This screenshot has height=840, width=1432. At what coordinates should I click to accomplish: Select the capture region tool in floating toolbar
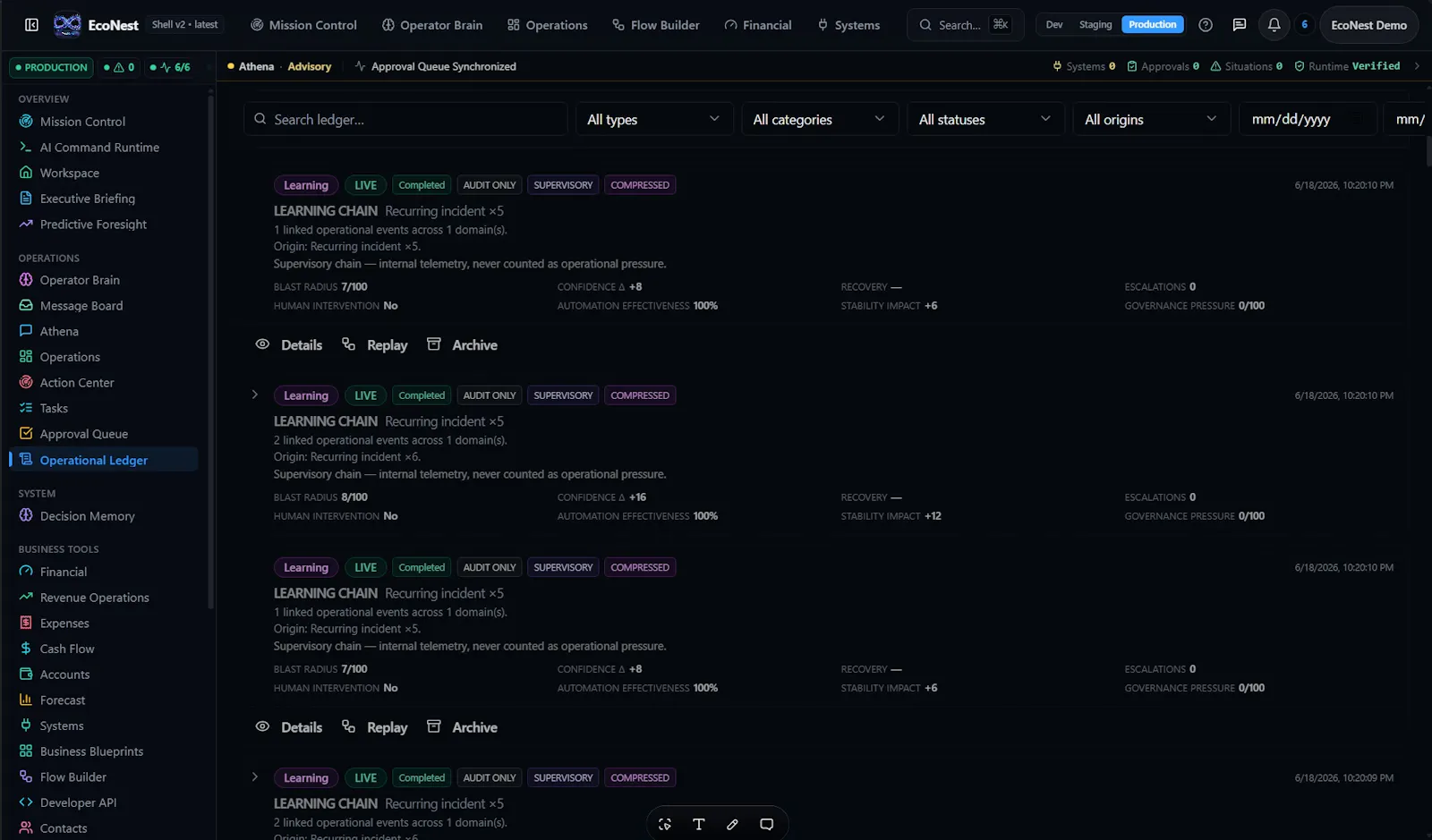pos(665,825)
